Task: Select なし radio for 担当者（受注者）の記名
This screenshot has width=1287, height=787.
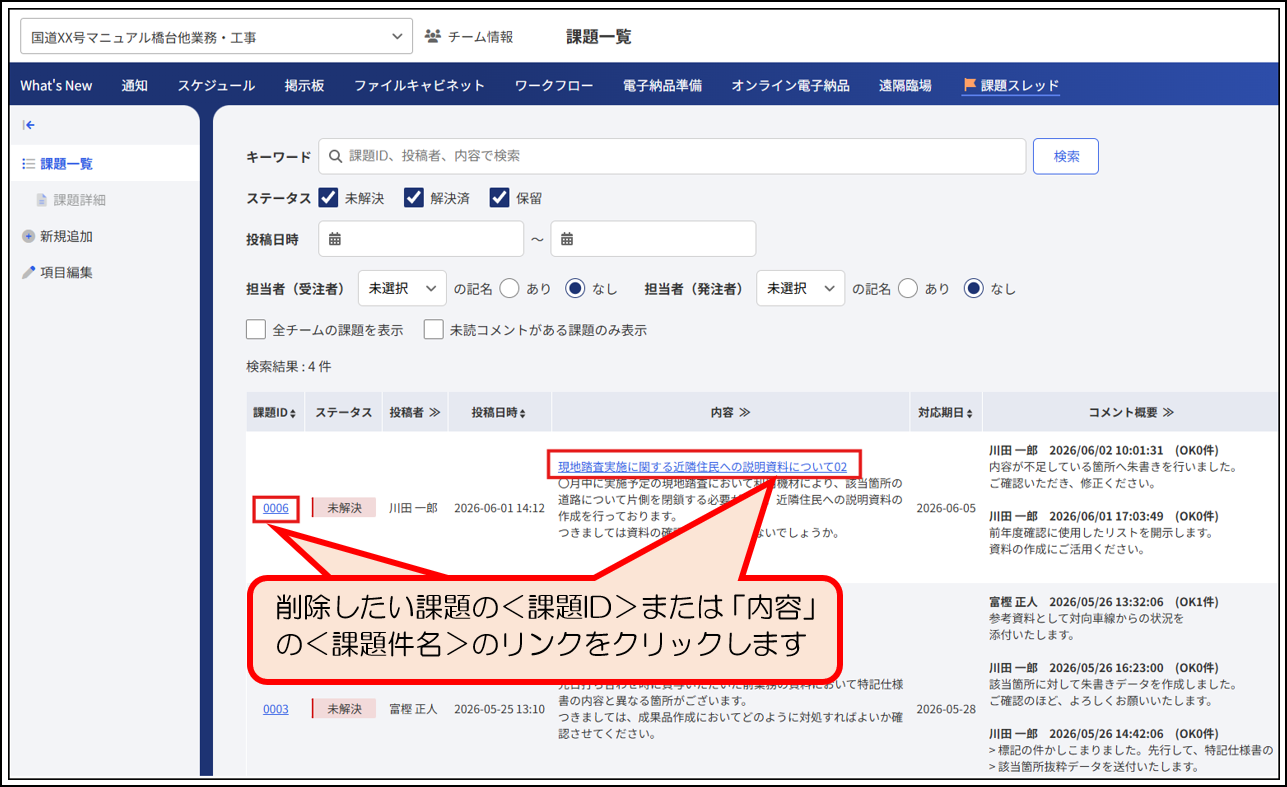Action: pos(575,288)
